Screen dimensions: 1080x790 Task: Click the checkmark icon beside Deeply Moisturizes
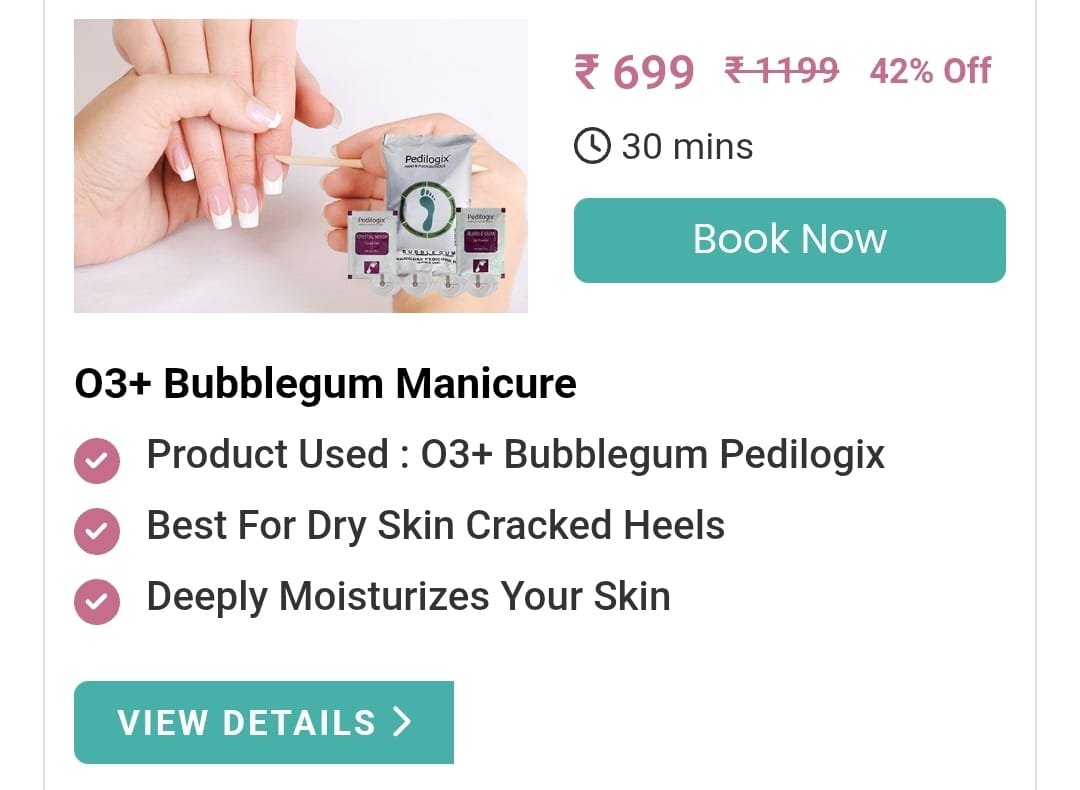coord(97,601)
